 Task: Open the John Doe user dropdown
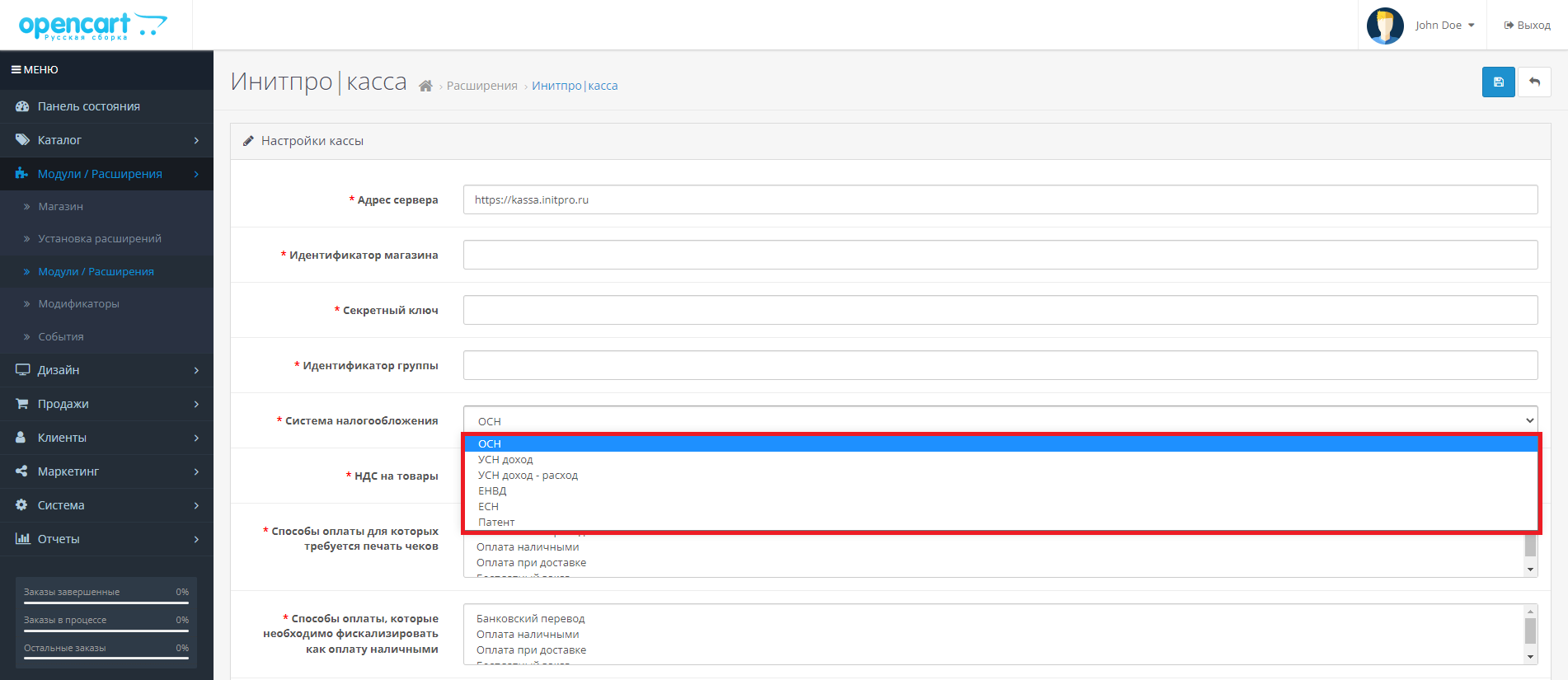(x=1444, y=26)
